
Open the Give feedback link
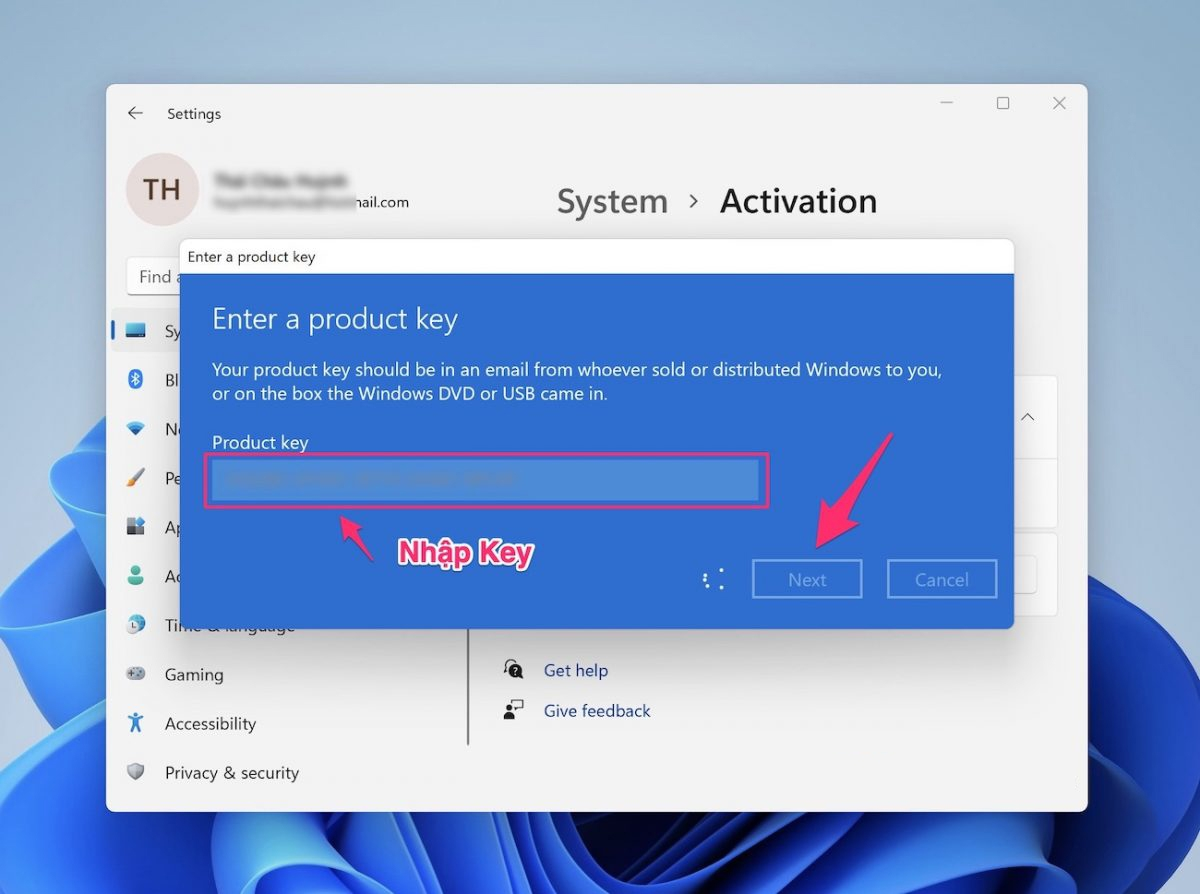tap(597, 711)
